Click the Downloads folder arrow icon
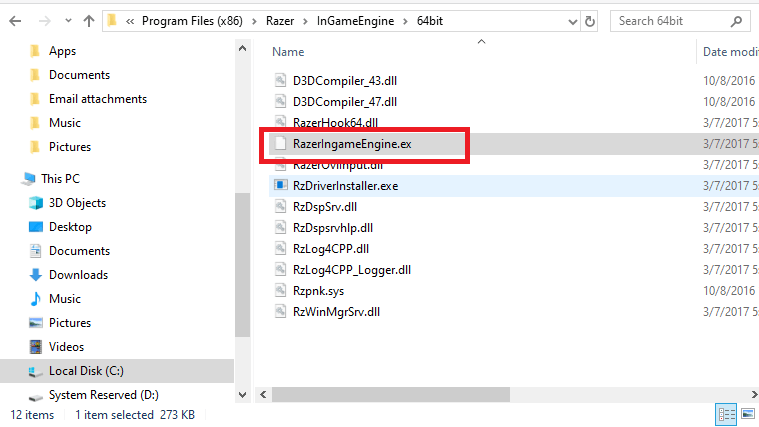The width and height of the screenshot is (759, 427). click(35, 275)
